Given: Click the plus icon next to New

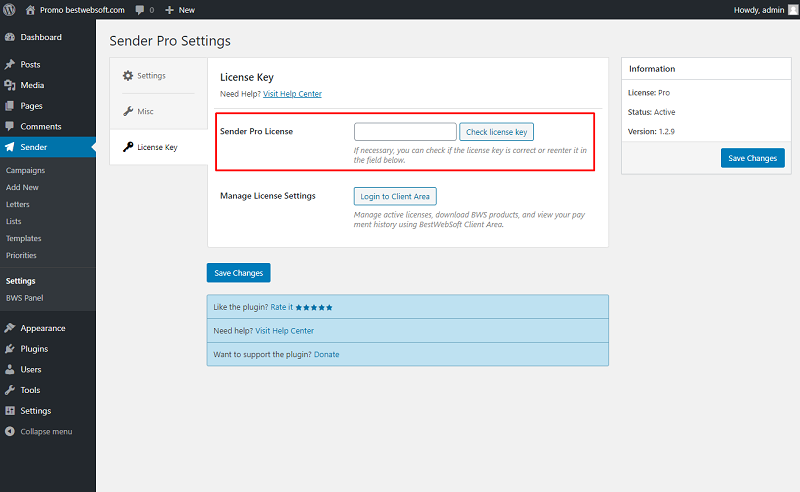Looking at the screenshot, I should [170, 10].
